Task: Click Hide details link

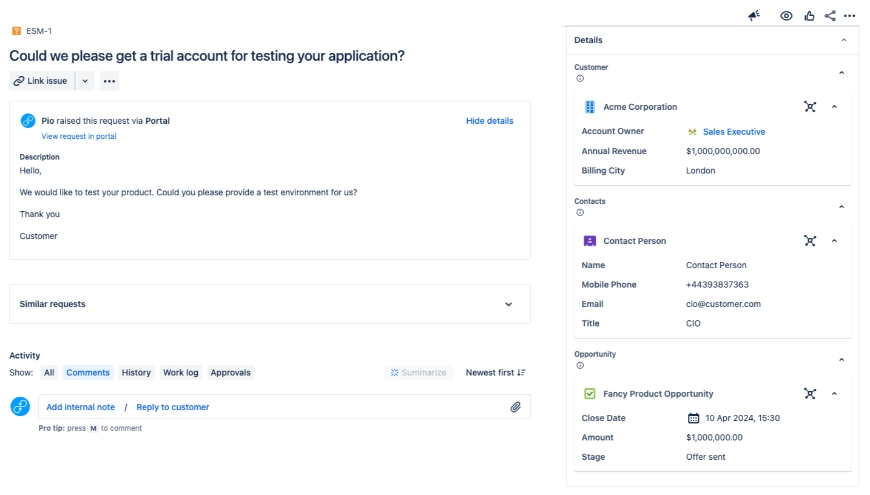Action: pyautogui.click(x=489, y=120)
